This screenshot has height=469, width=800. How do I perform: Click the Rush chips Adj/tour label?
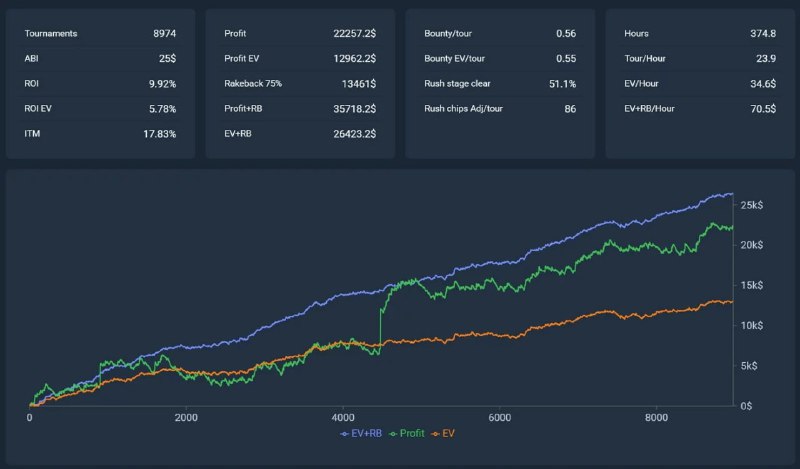pos(463,108)
